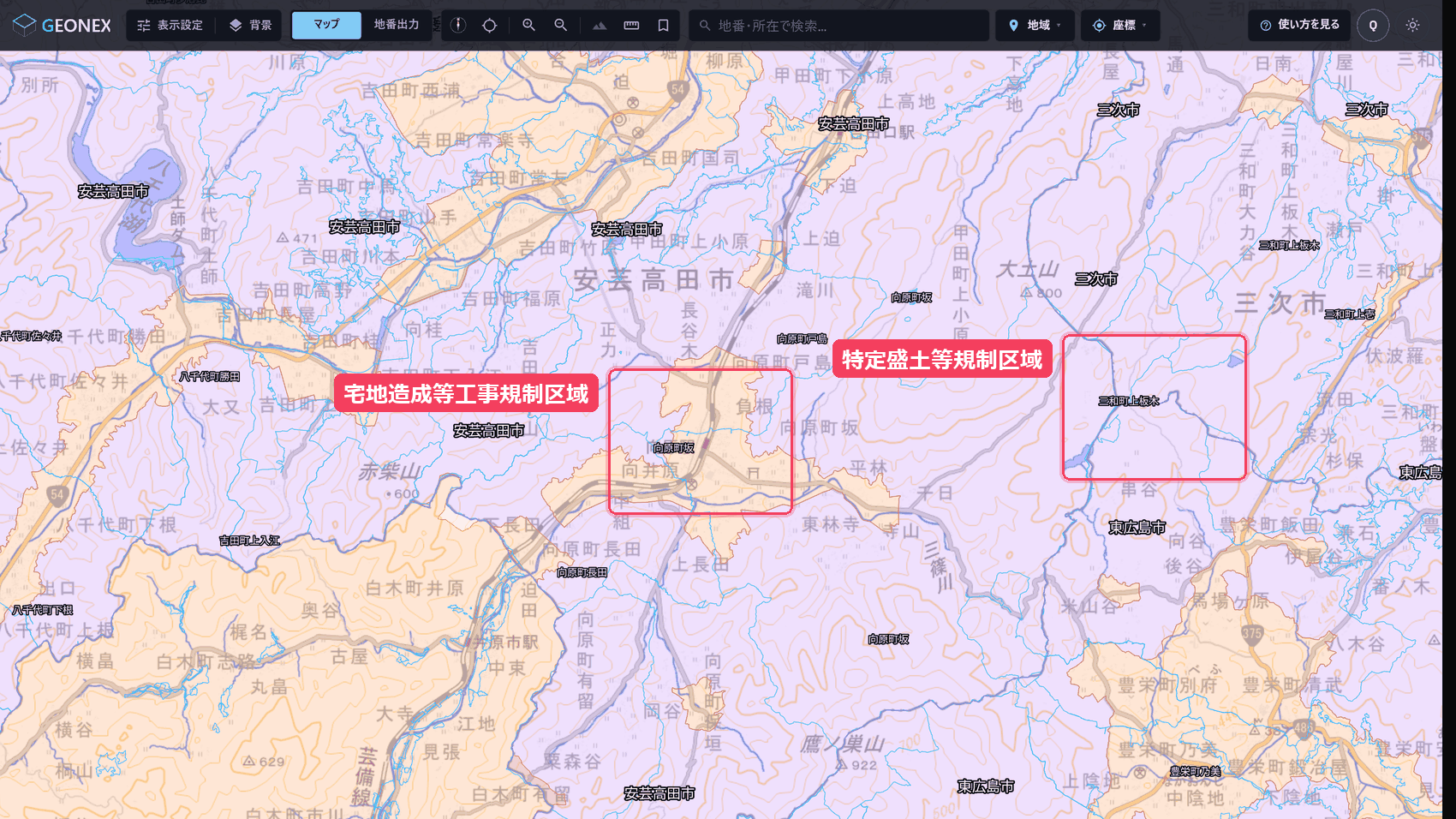Click the target icon in the 座標 button
This screenshot has width=1456, height=819.
pos(1099,25)
